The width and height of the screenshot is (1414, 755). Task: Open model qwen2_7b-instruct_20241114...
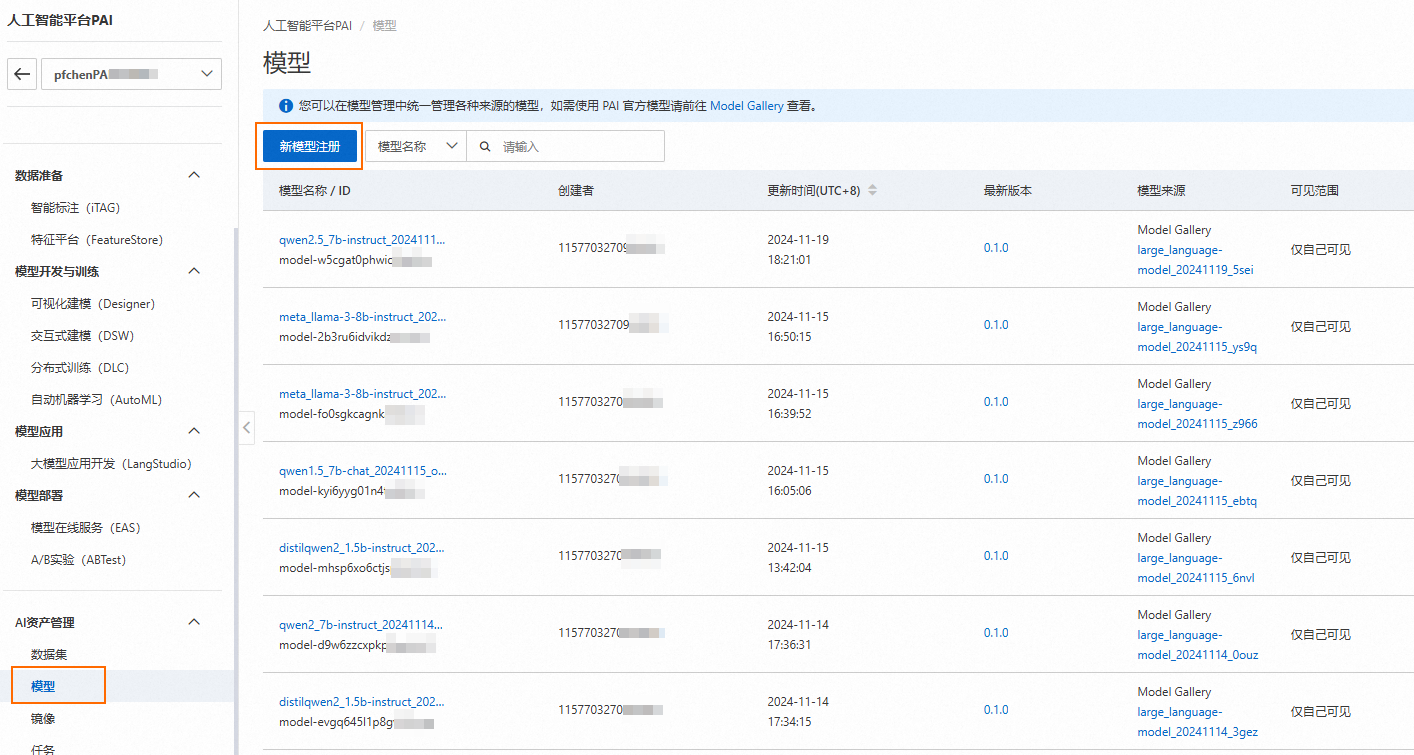363,625
